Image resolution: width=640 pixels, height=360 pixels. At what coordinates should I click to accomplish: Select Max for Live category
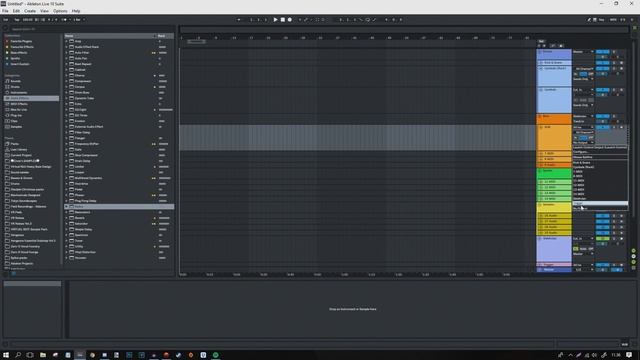19,110
